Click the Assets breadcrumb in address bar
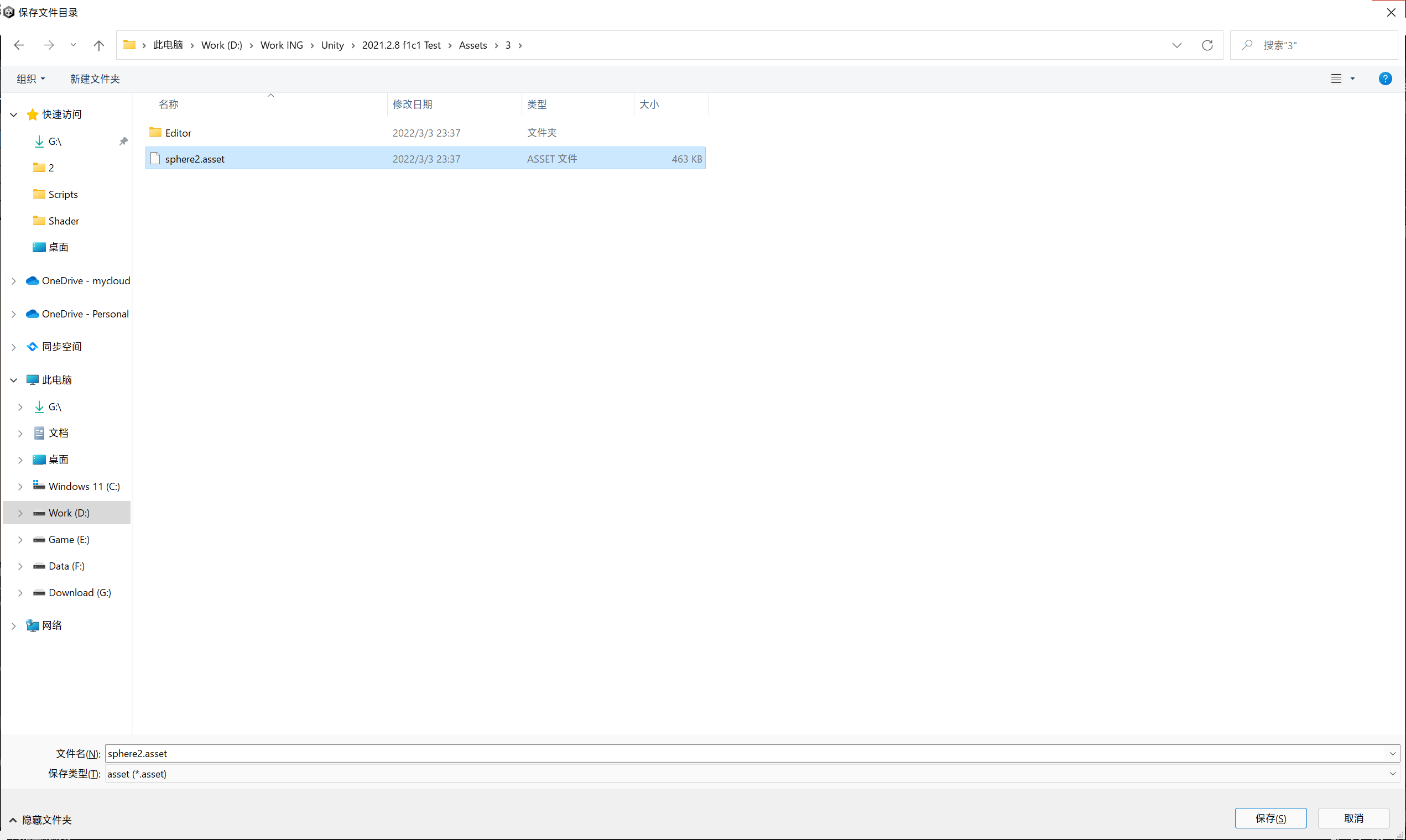 point(472,45)
